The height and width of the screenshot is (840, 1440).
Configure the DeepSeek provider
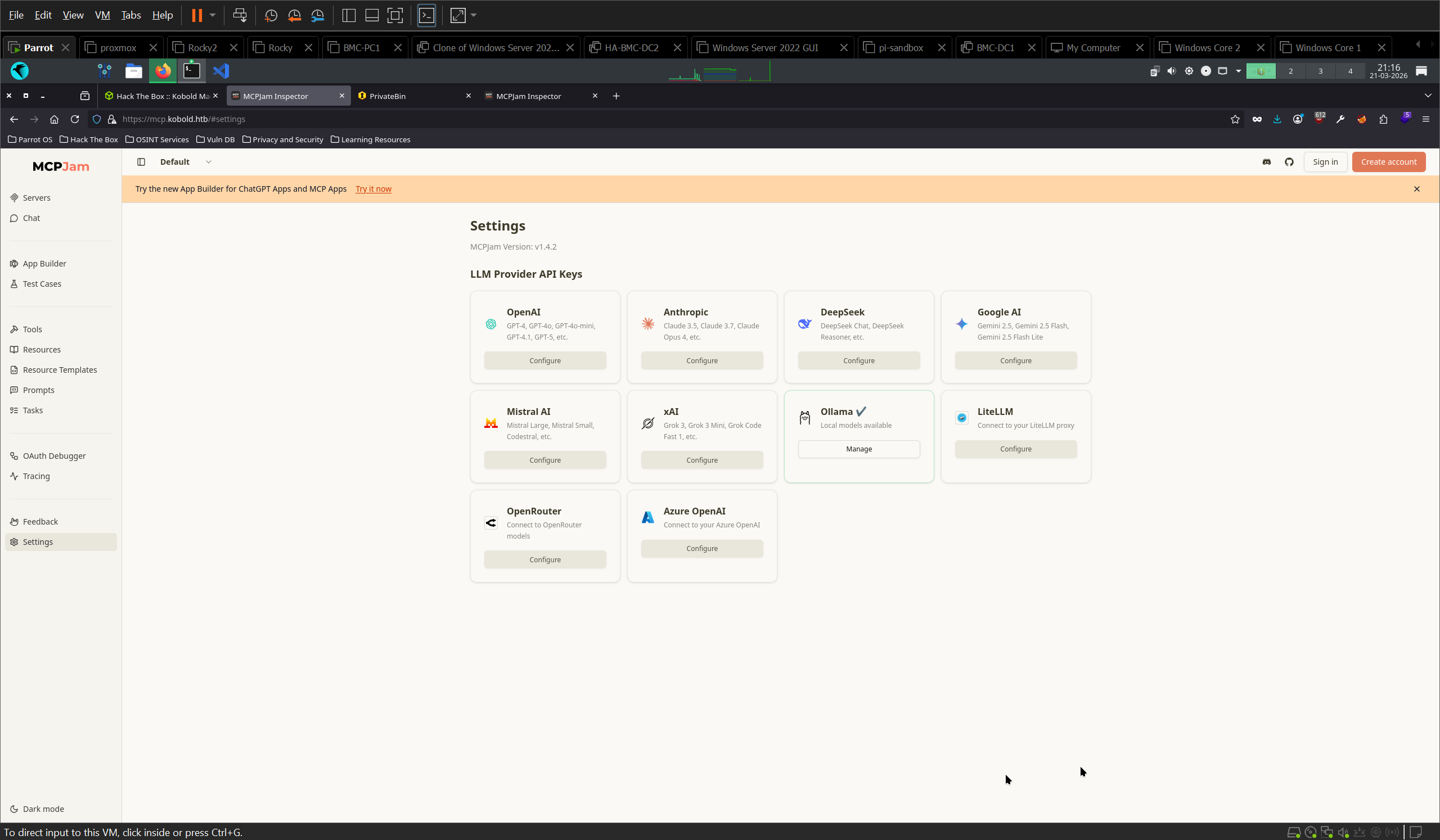(858, 361)
